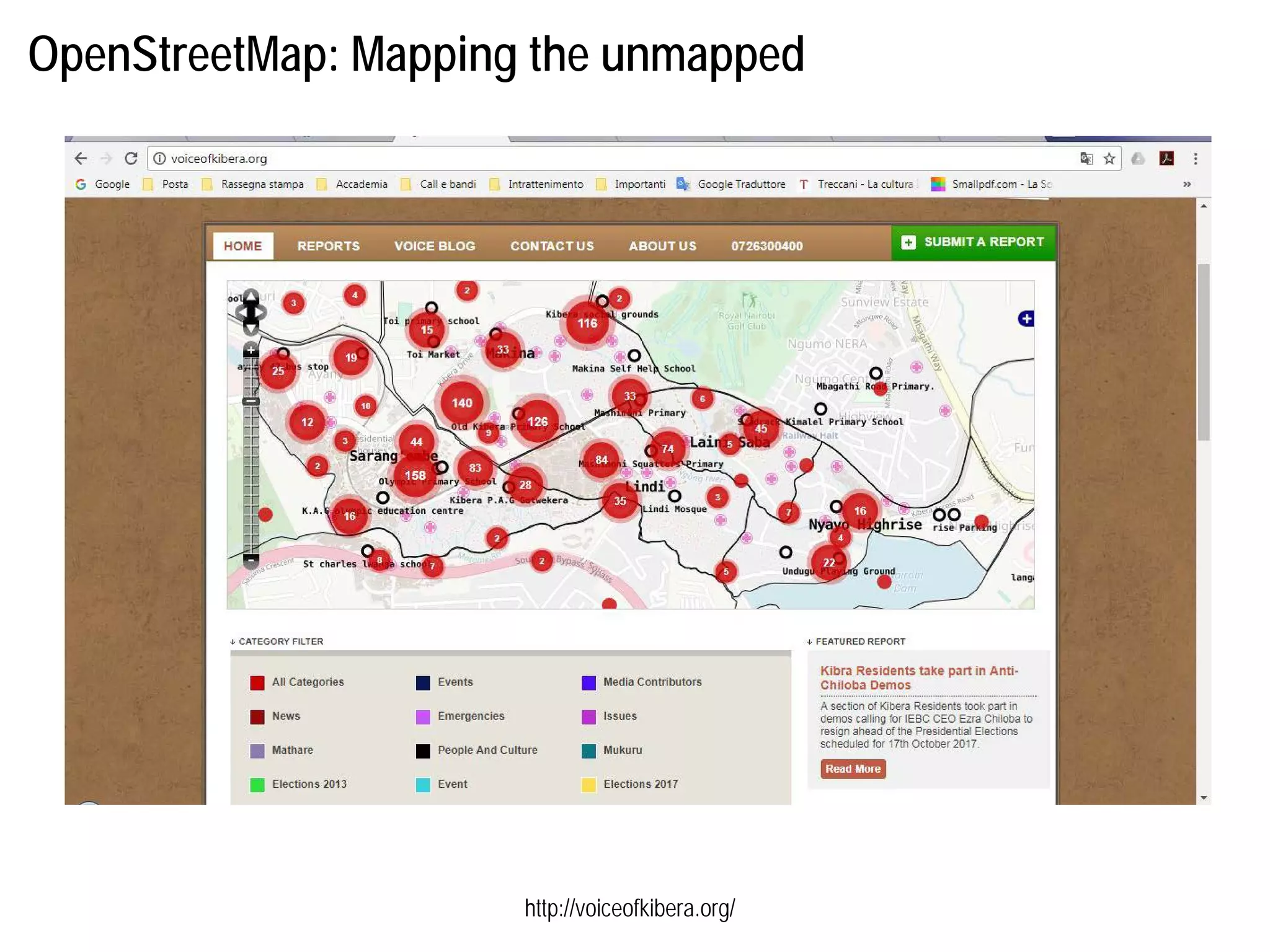Open the Posta bookmarks folder
Viewport: 1270px width, 952px height.
click(x=166, y=184)
